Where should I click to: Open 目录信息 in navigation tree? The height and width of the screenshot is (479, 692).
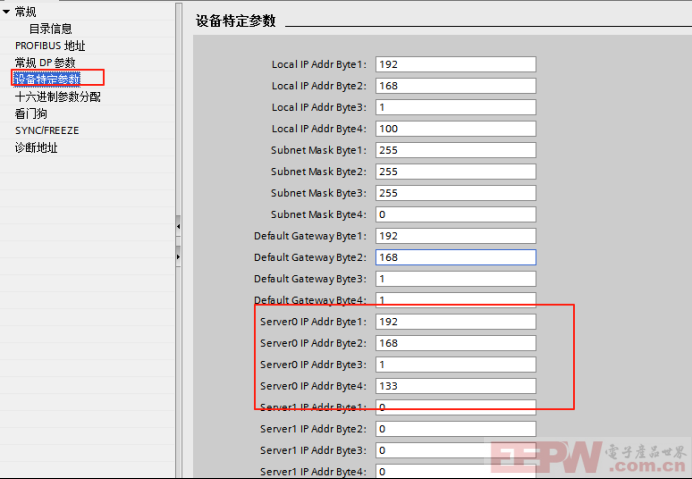coord(50,29)
